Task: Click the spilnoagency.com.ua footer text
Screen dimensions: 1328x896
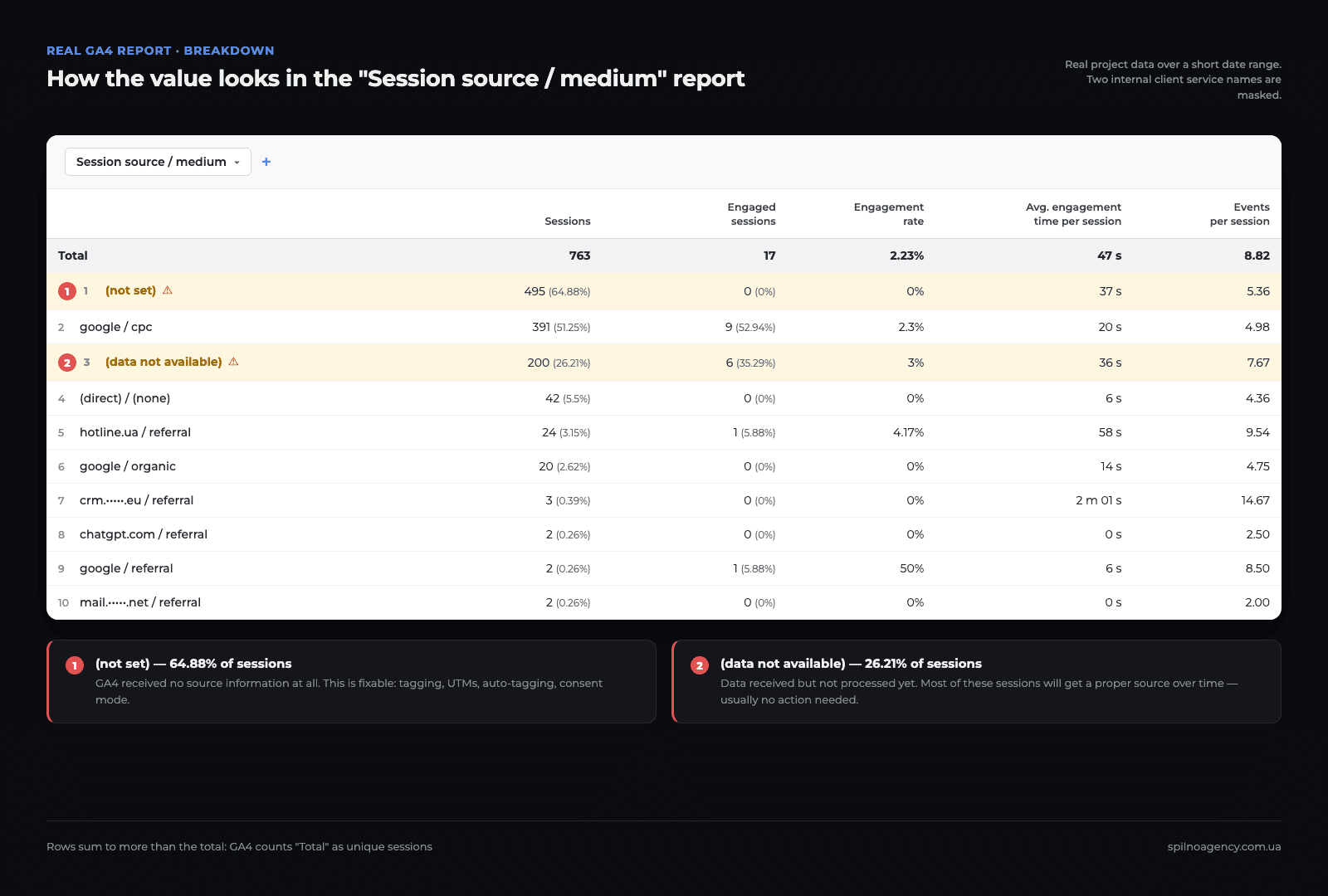Action: pos(1224,847)
